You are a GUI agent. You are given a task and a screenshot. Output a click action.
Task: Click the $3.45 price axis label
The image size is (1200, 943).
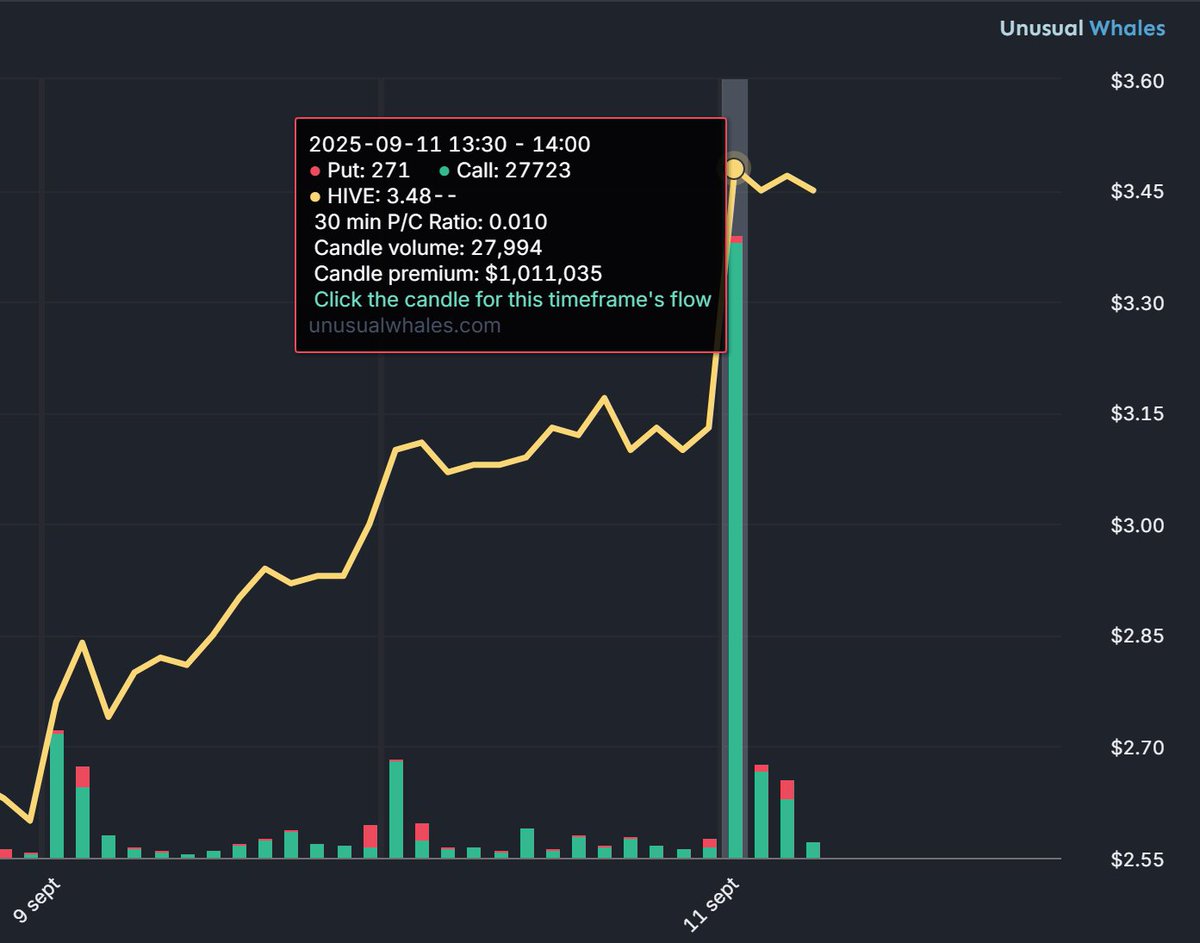tap(1137, 191)
